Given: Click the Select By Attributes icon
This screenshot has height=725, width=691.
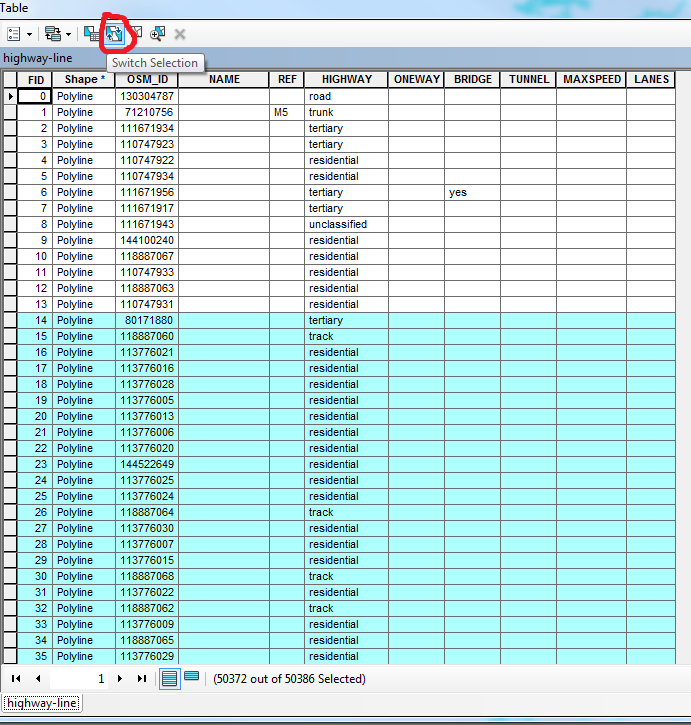Looking at the screenshot, I should point(91,34).
